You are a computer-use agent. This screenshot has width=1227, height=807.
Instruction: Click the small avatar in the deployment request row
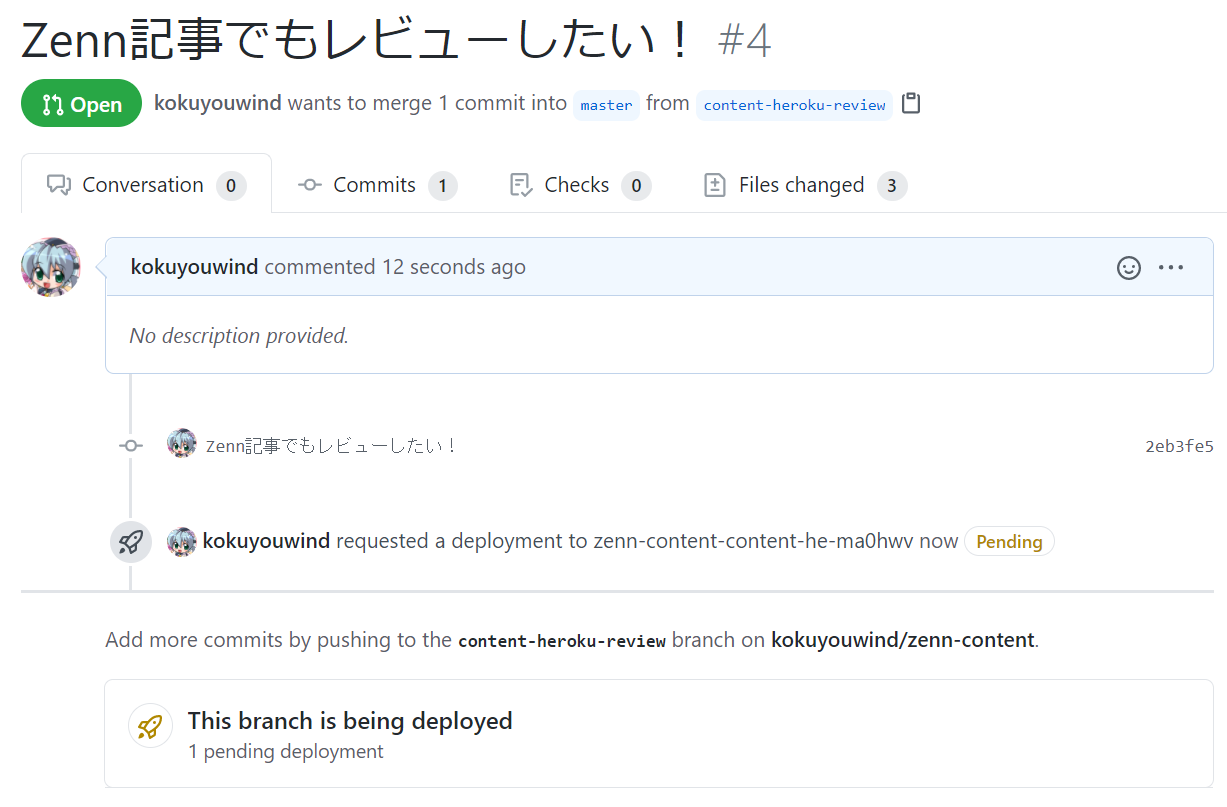point(182,542)
